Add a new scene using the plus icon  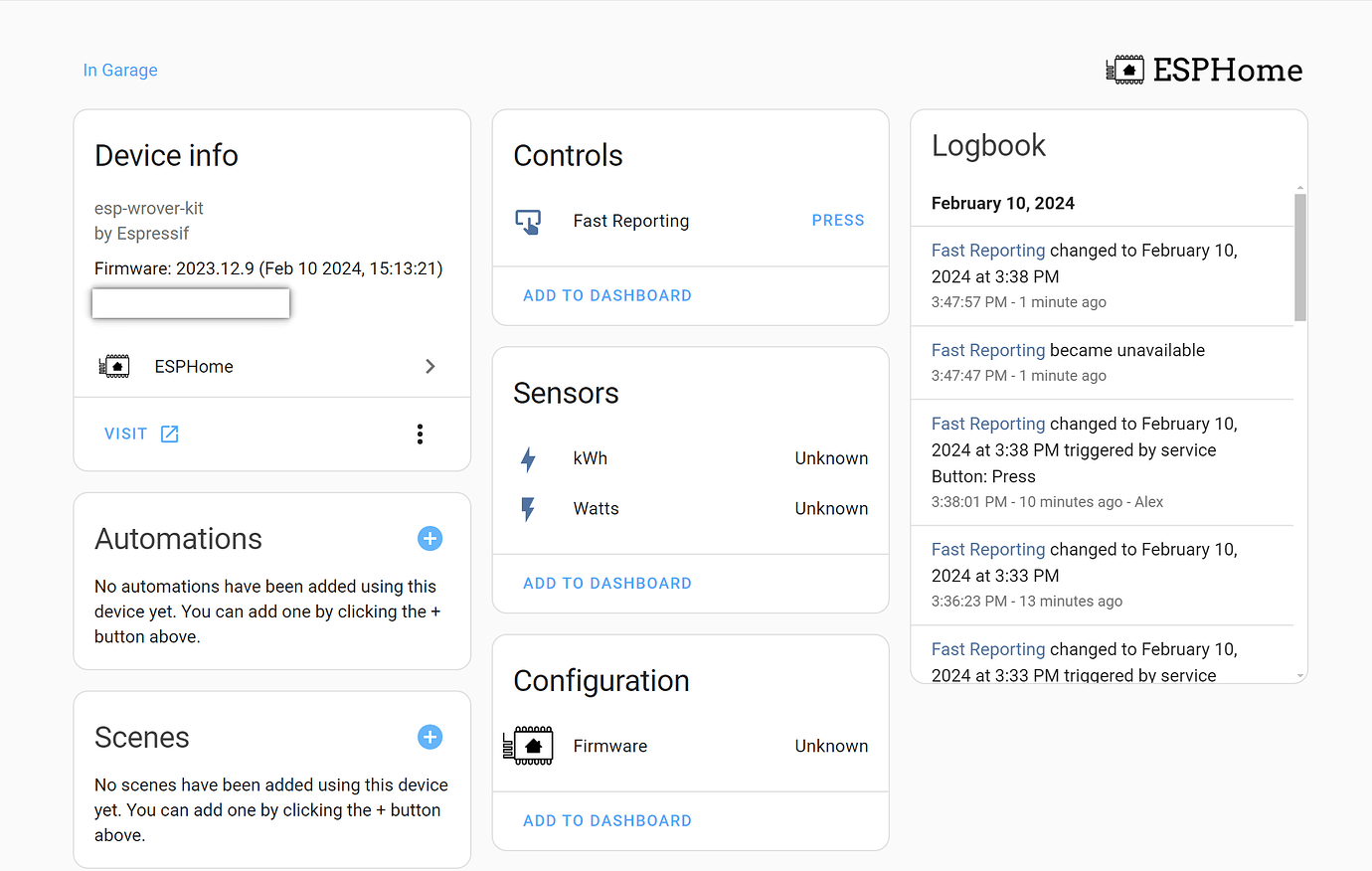429,737
